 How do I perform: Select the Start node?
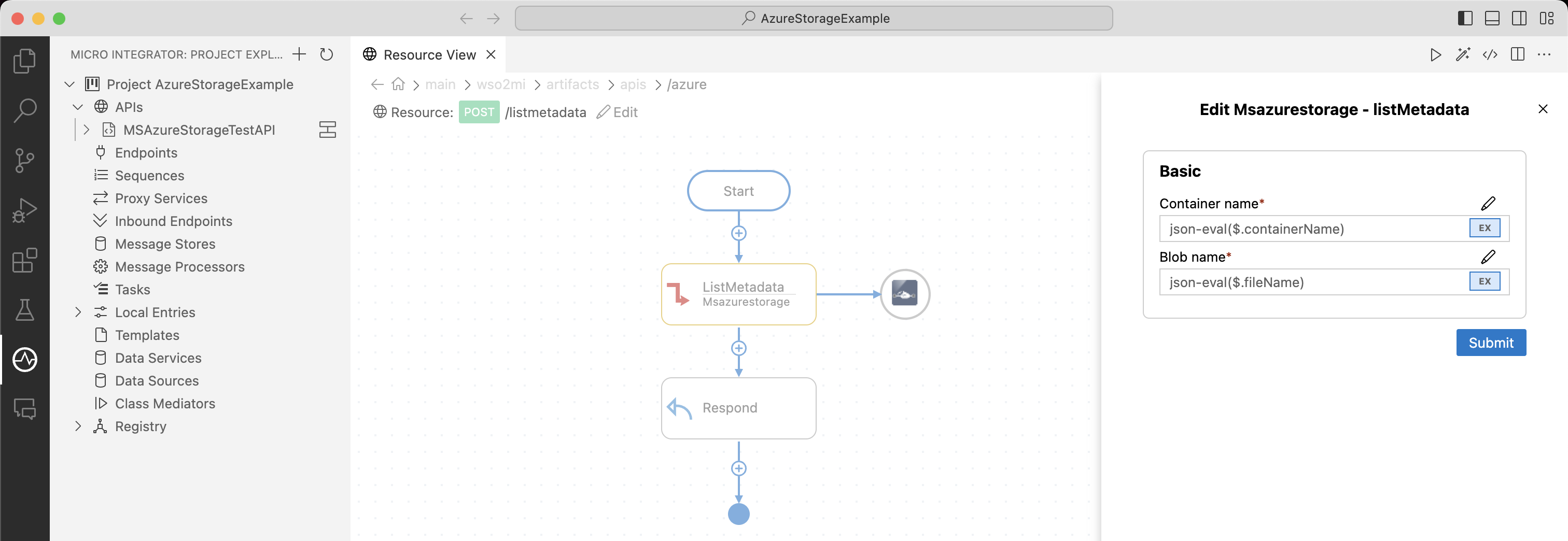[738, 191]
